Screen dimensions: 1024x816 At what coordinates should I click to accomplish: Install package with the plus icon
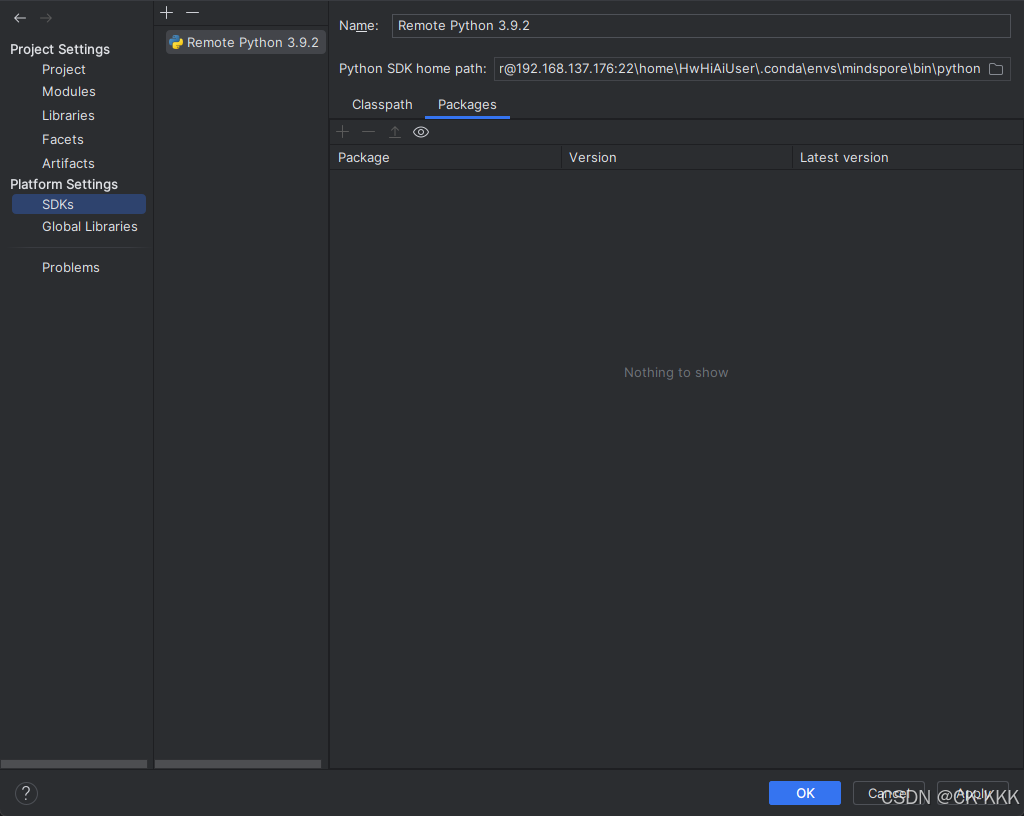pos(343,132)
